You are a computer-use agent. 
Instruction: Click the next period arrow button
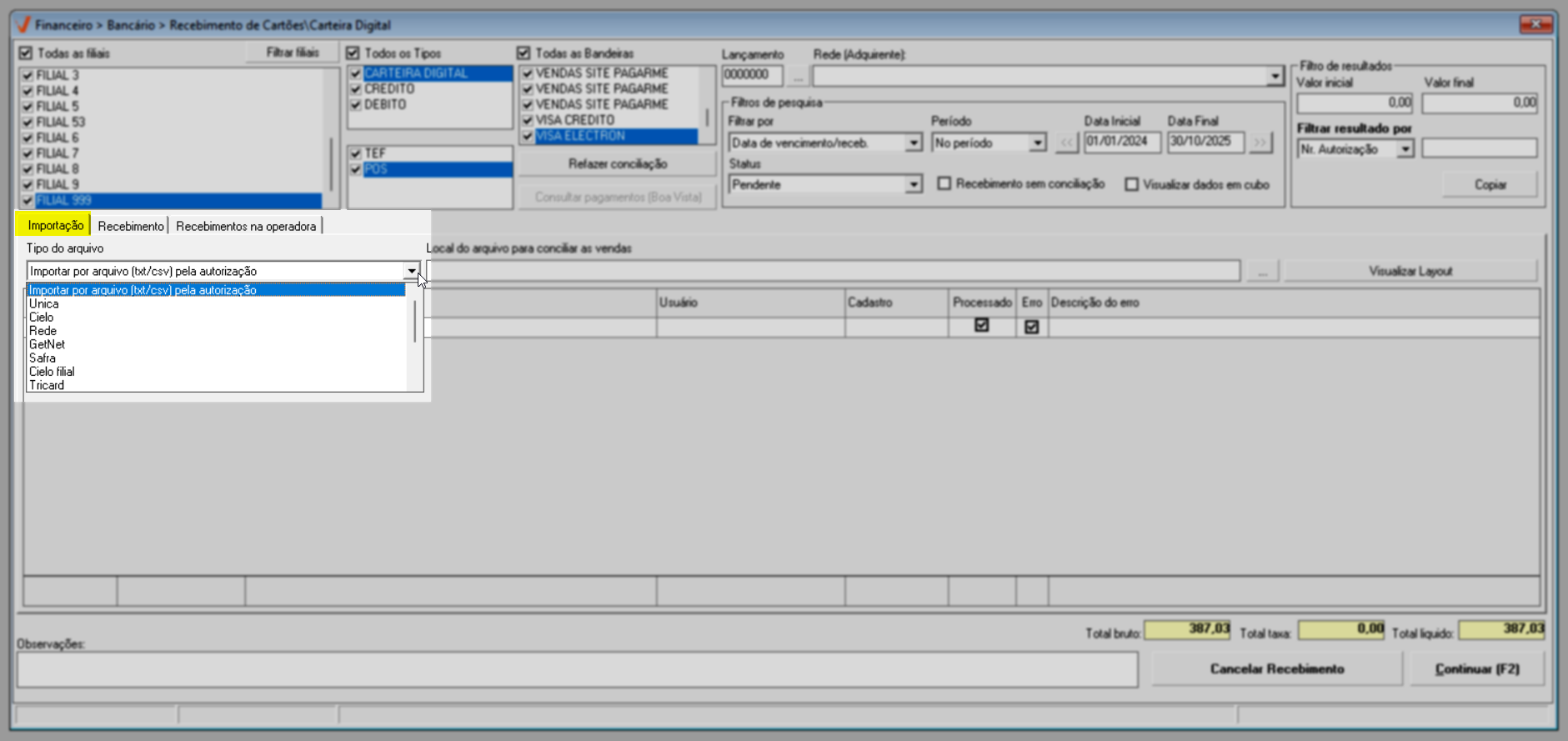click(x=1260, y=143)
